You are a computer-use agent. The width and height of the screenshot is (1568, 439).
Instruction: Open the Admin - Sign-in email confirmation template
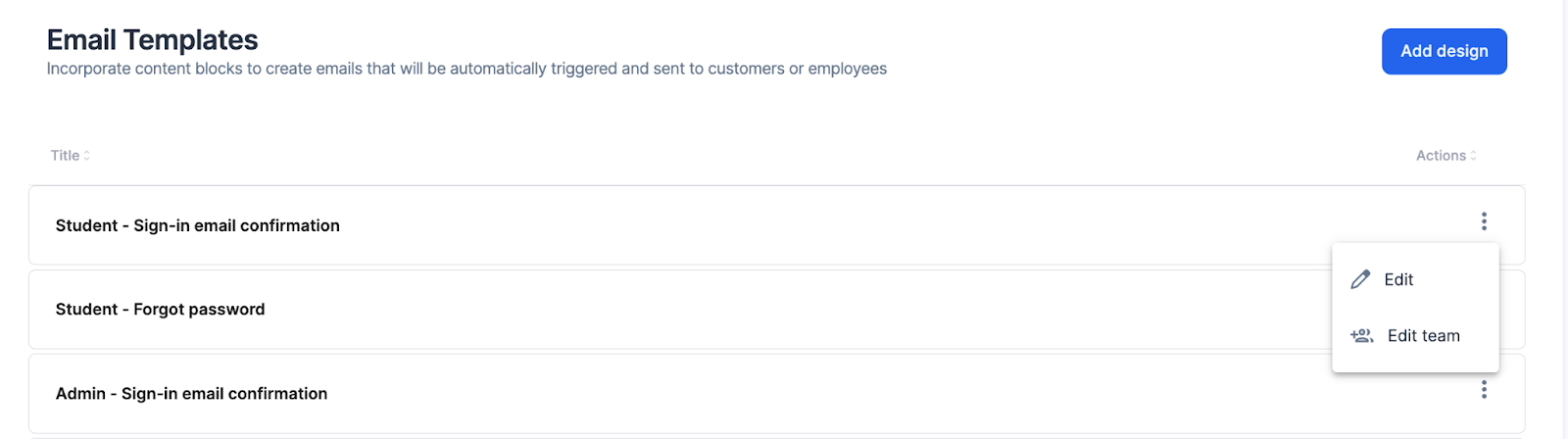(x=191, y=394)
